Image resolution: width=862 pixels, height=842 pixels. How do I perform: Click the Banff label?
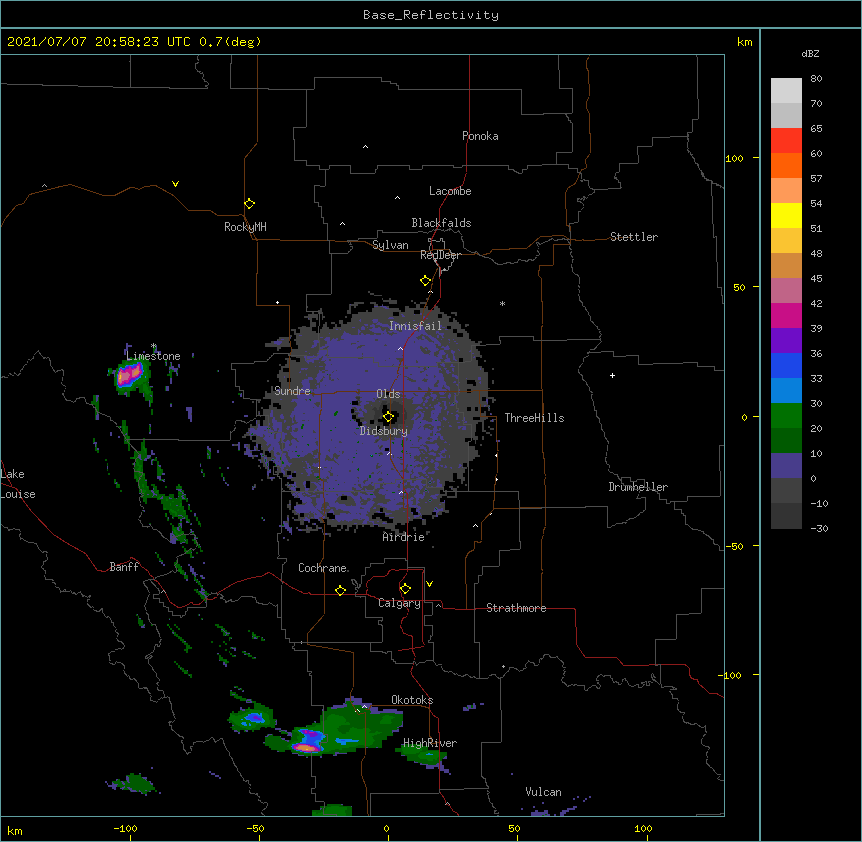(x=124, y=567)
